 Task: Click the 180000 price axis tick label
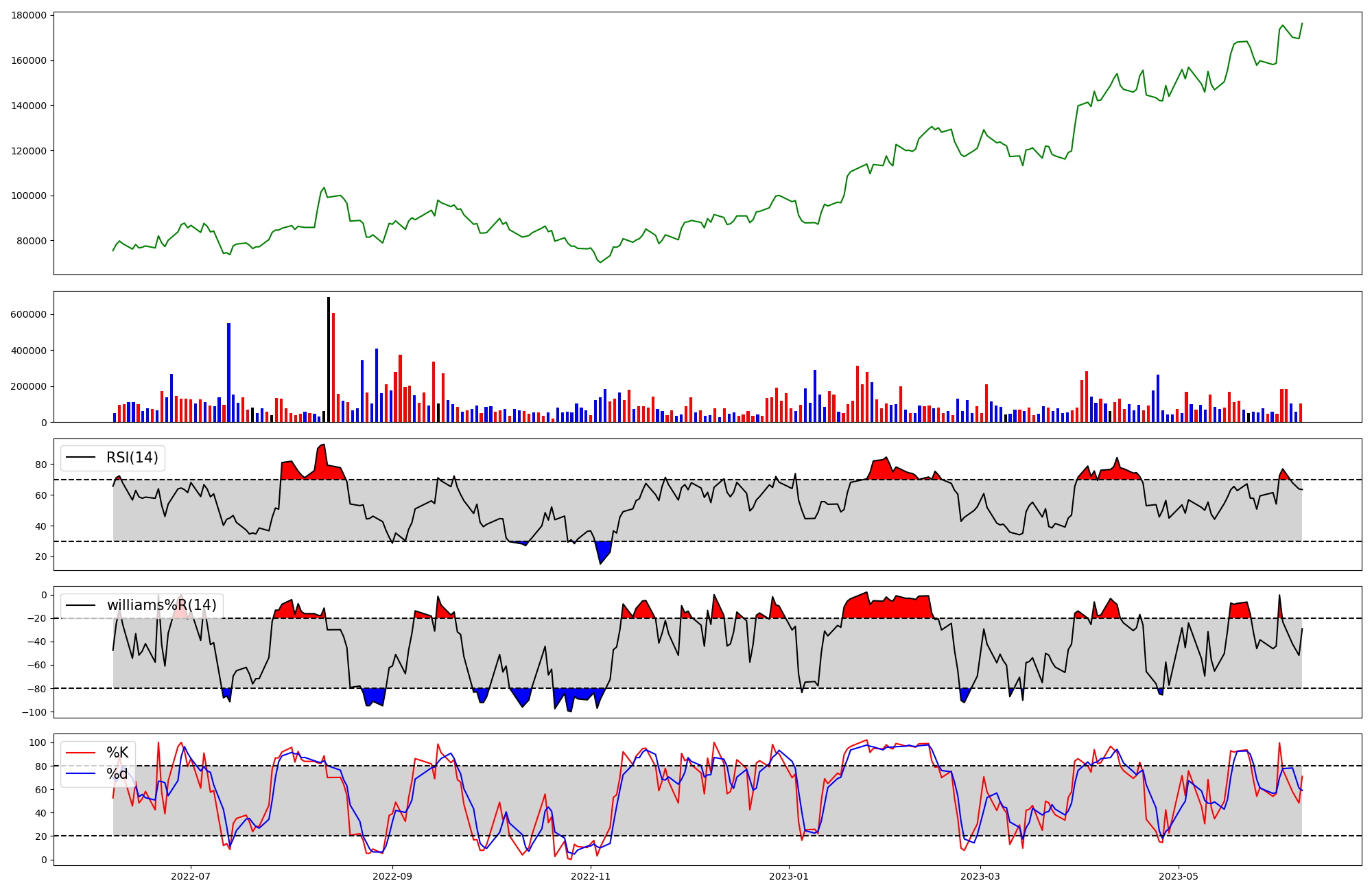[29, 15]
